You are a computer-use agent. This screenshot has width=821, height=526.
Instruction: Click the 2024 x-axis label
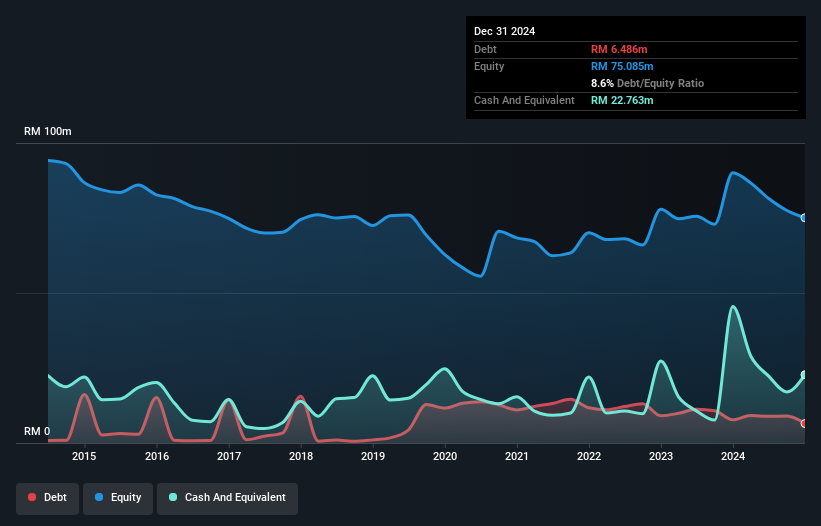tap(733, 456)
